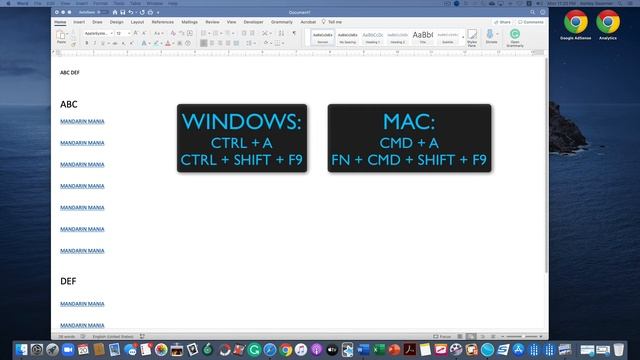
Task: Expand the Customize Quick Access Toolbar arrow
Action: [158, 12]
